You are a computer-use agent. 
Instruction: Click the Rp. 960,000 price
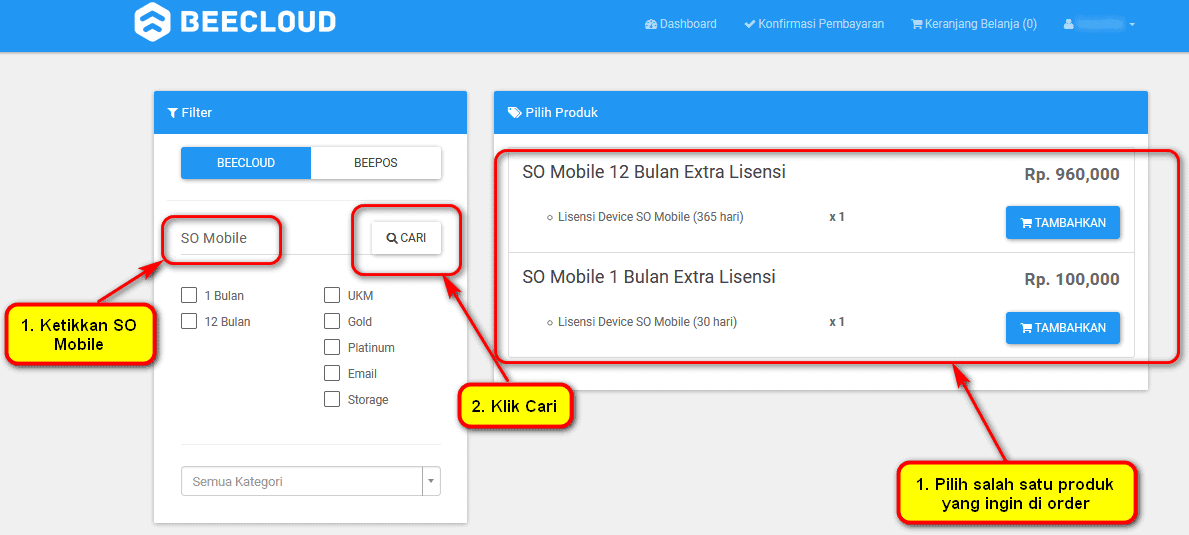pyautogui.click(x=1071, y=174)
